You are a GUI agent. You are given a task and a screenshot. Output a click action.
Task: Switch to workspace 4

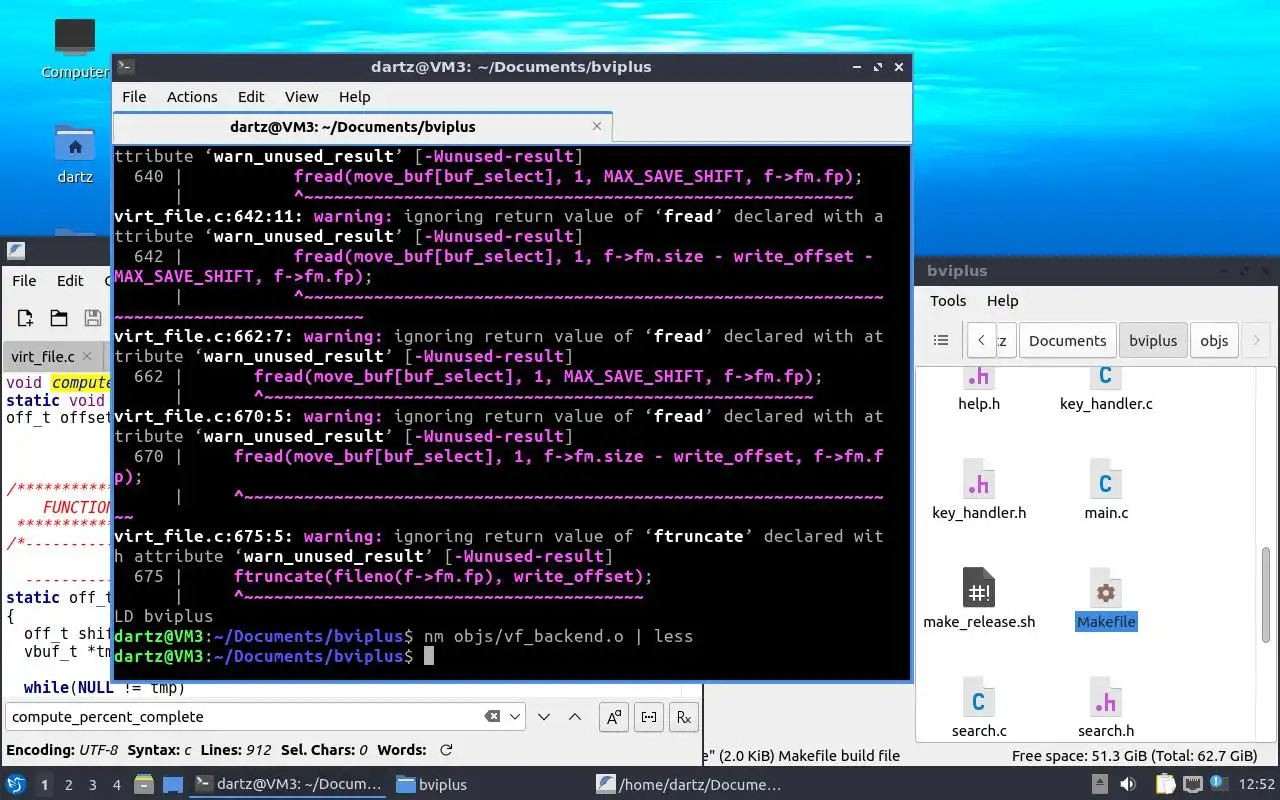[117, 785]
